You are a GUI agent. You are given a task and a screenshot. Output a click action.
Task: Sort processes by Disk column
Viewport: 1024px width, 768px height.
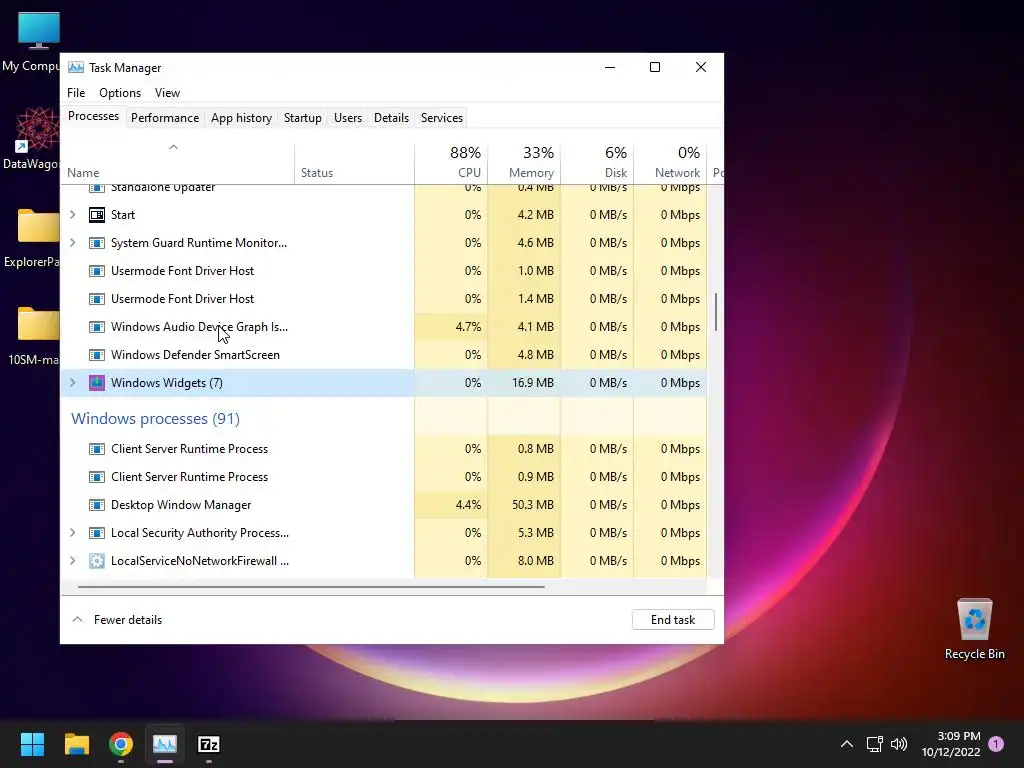598,163
